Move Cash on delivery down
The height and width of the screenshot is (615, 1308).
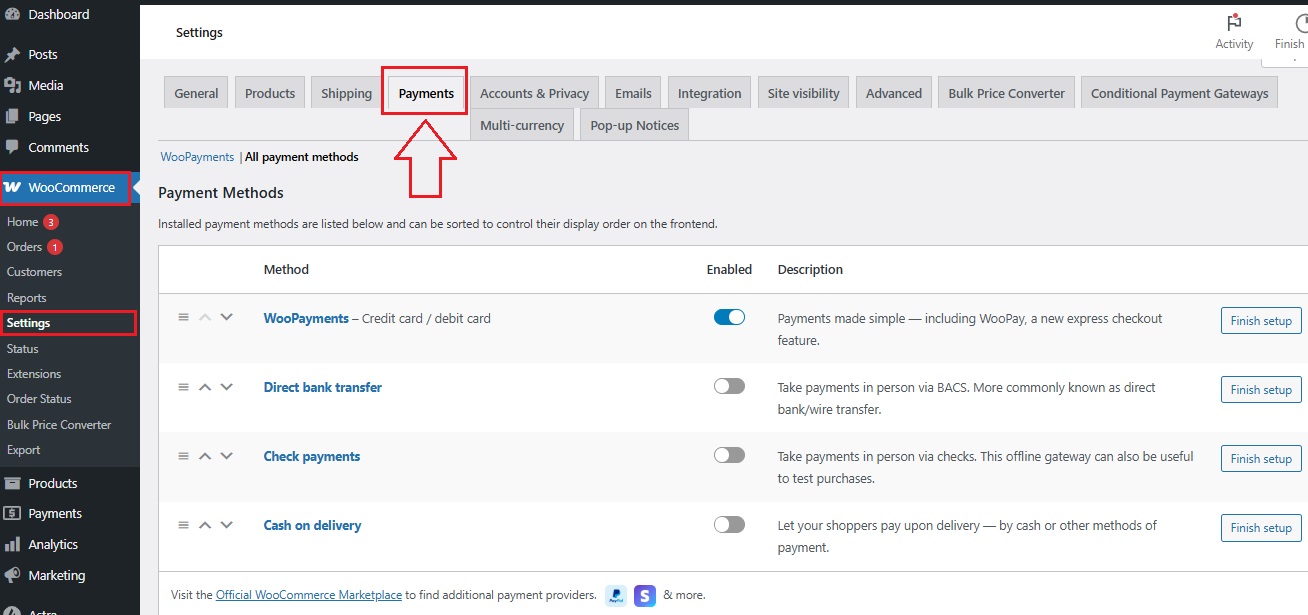(226, 524)
